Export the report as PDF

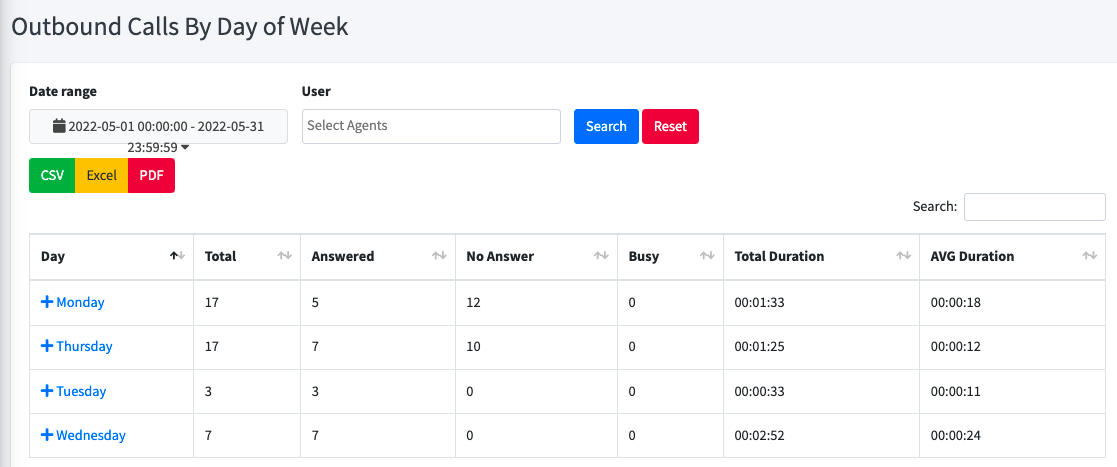click(x=151, y=175)
